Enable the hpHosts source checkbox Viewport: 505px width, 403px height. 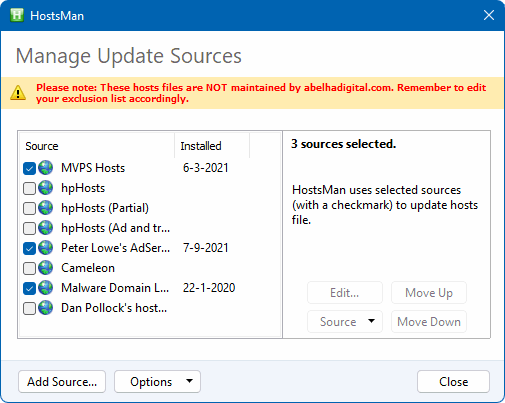pos(29,188)
